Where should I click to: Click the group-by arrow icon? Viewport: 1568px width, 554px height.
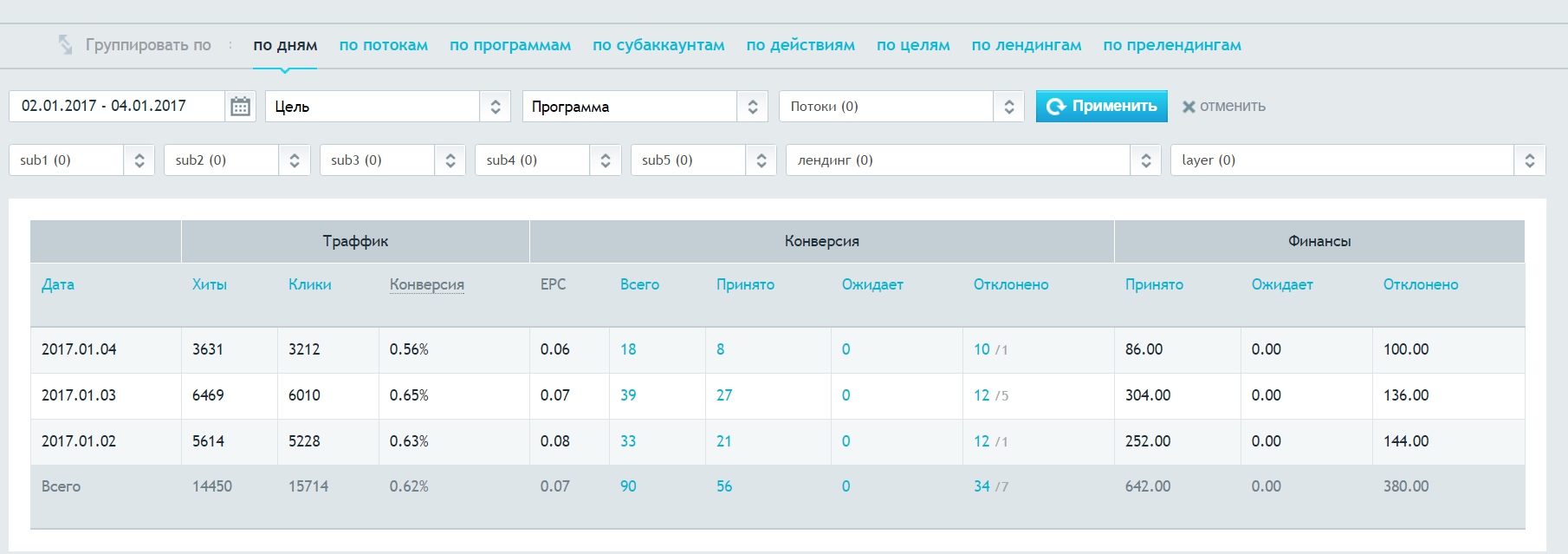[x=65, y=45]
